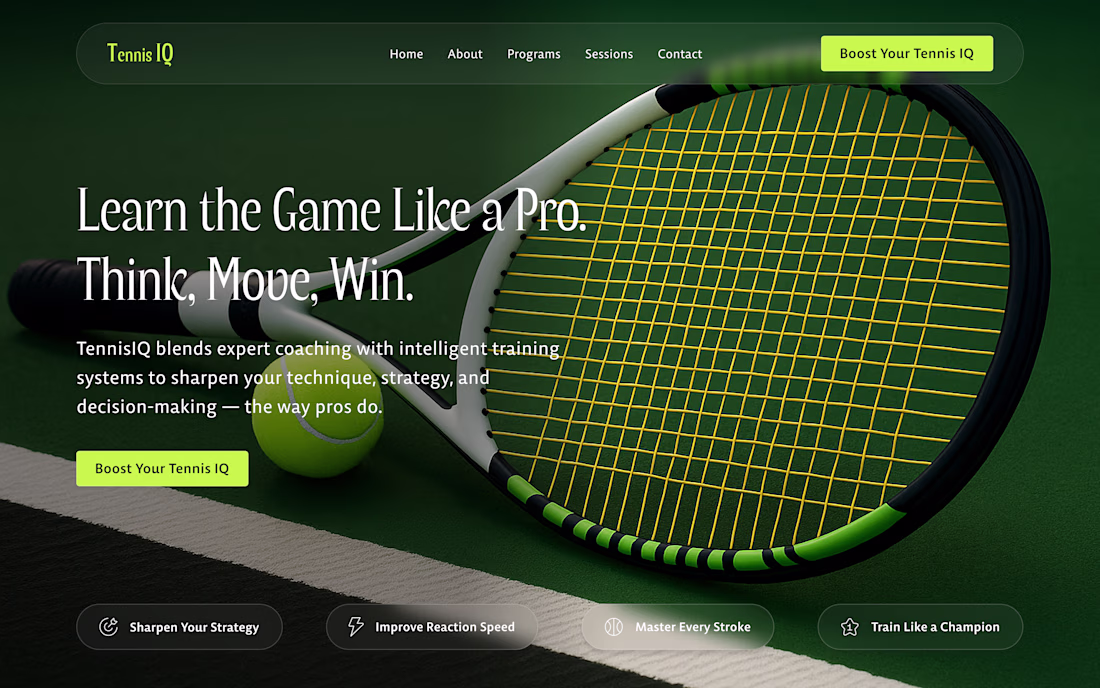This screenshot has height=688, width=1100.
Task: Select the Improve Reaction Speed label
Action: point(445,627)
